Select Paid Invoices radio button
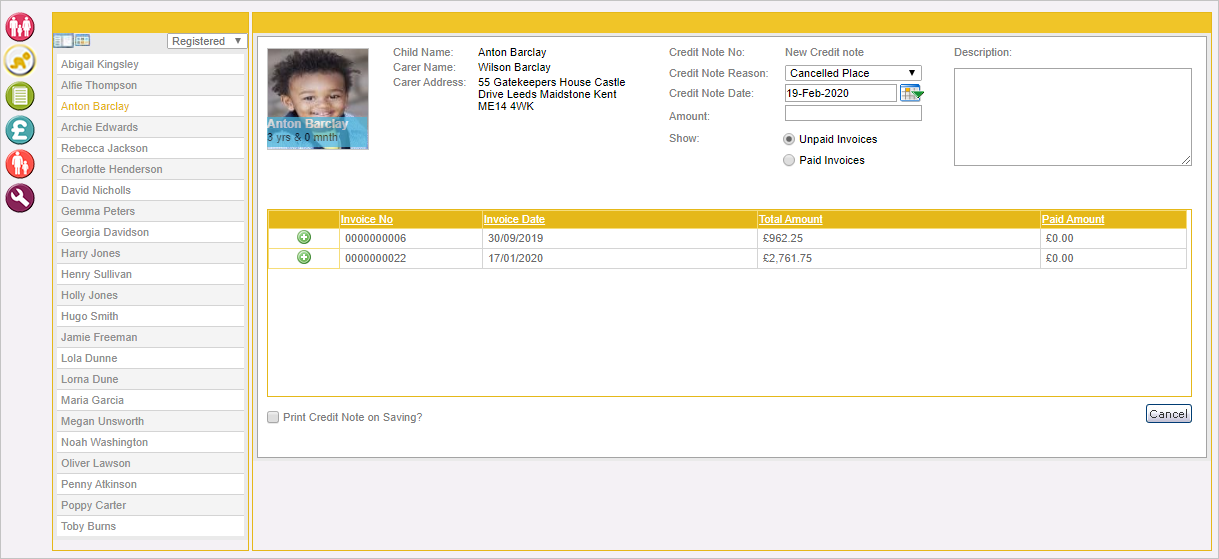1219x559 pixels. pos(789,160)
